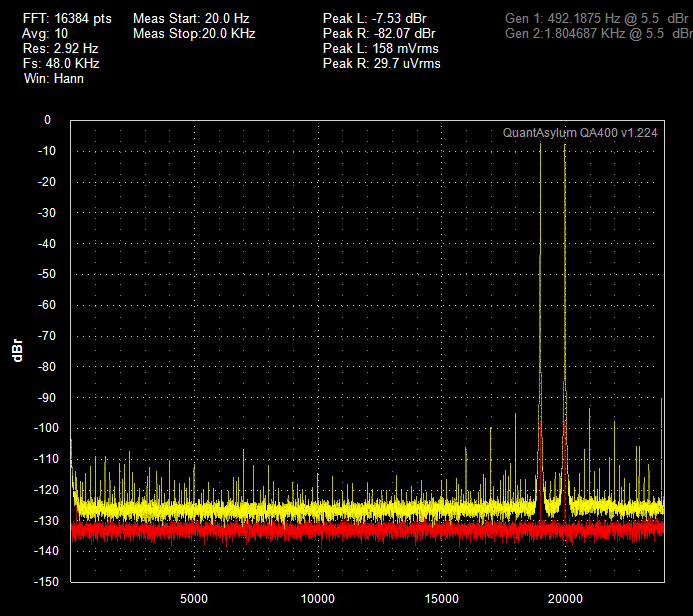Click the 0 label on the dBr axis
693x616 pixels.
tap(47, 120)
